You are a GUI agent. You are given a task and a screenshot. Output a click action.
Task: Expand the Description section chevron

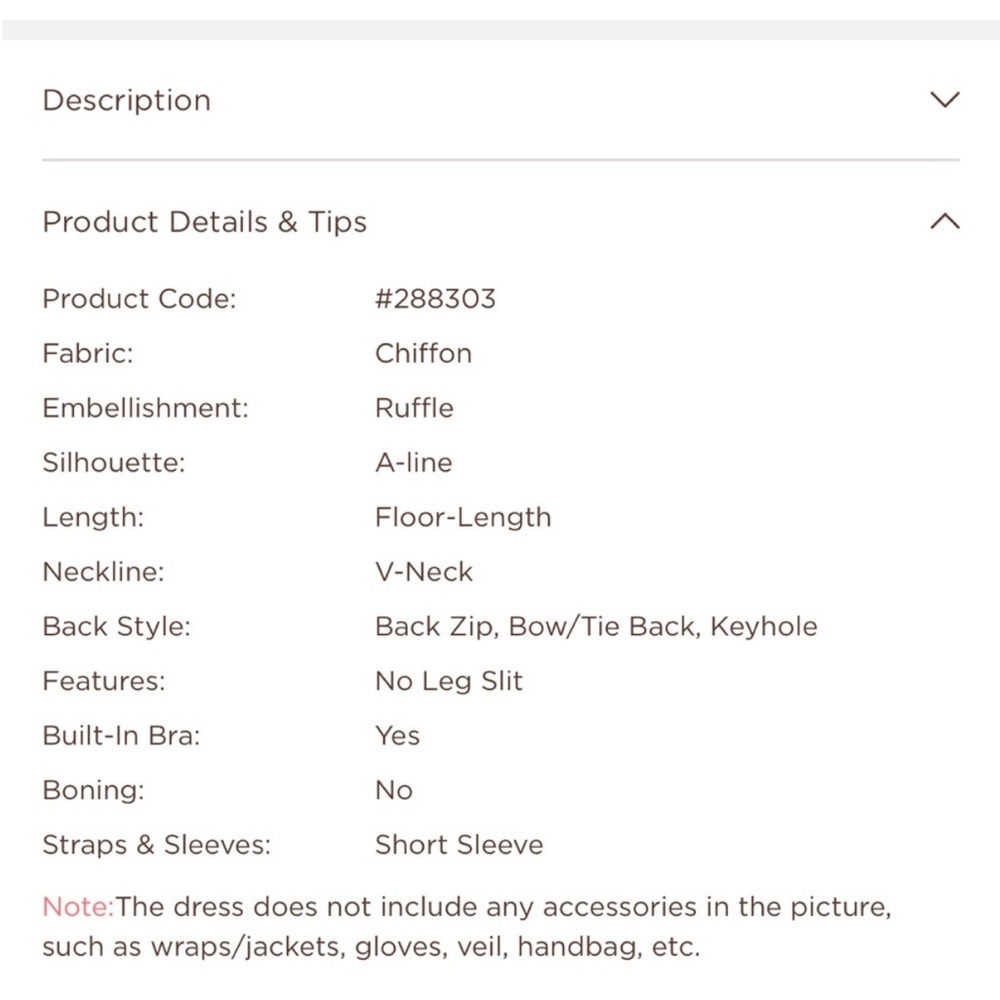pyautogui.click(x=945, y=99)
